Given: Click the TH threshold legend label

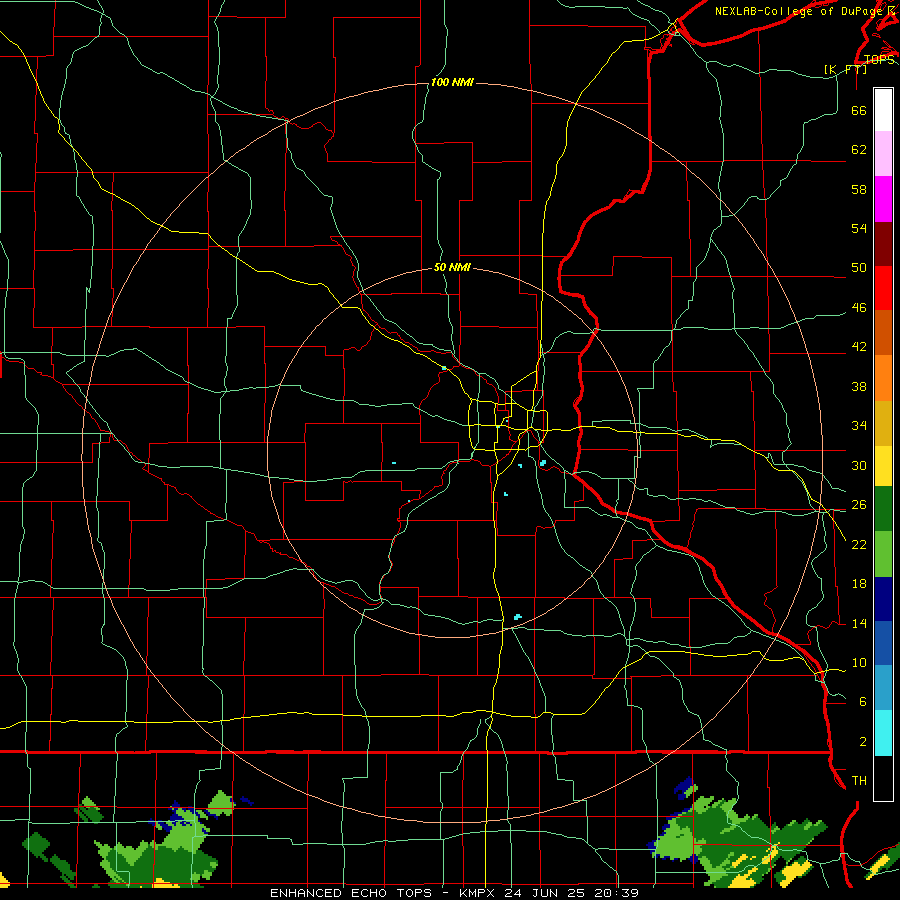Looking at the screenshot, I should (859, 780).
